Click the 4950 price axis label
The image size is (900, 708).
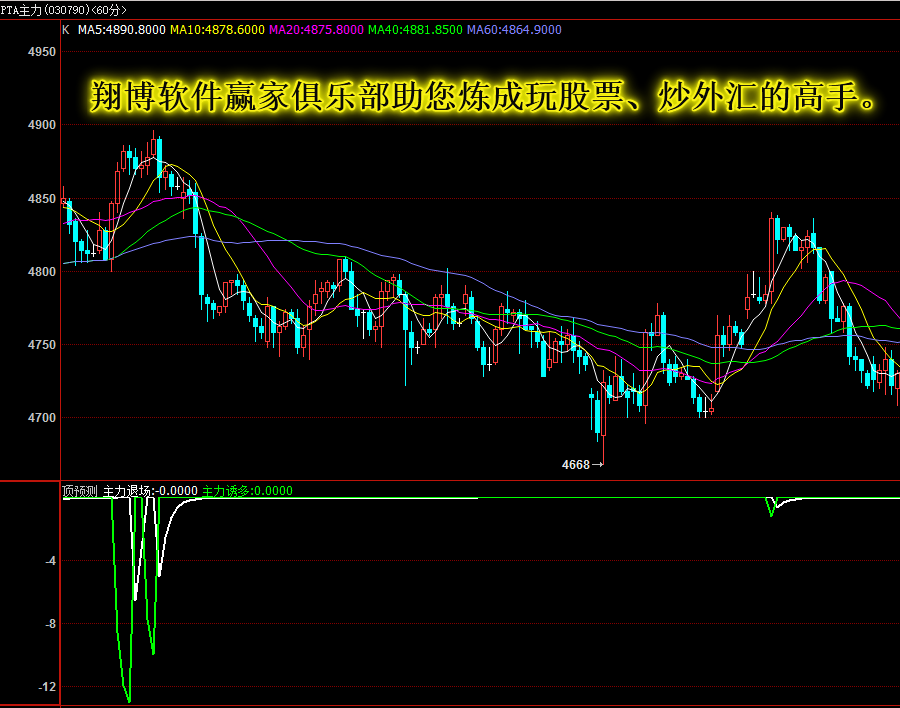click(42, 52)
